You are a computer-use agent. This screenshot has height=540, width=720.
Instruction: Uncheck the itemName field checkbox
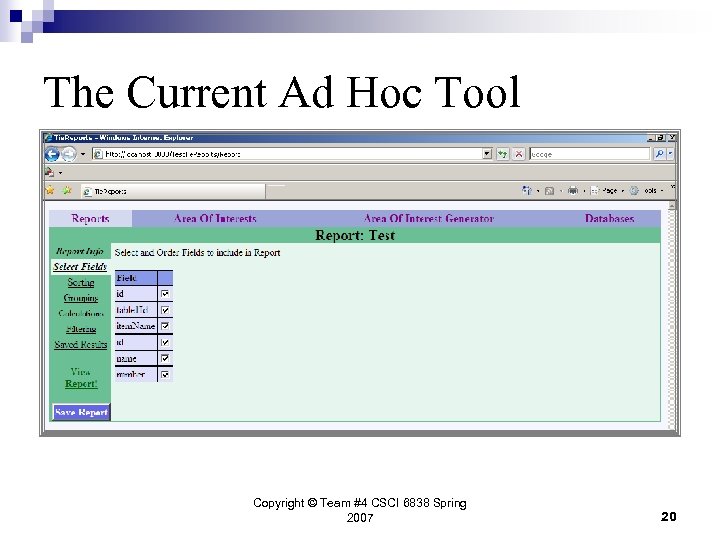165,326
